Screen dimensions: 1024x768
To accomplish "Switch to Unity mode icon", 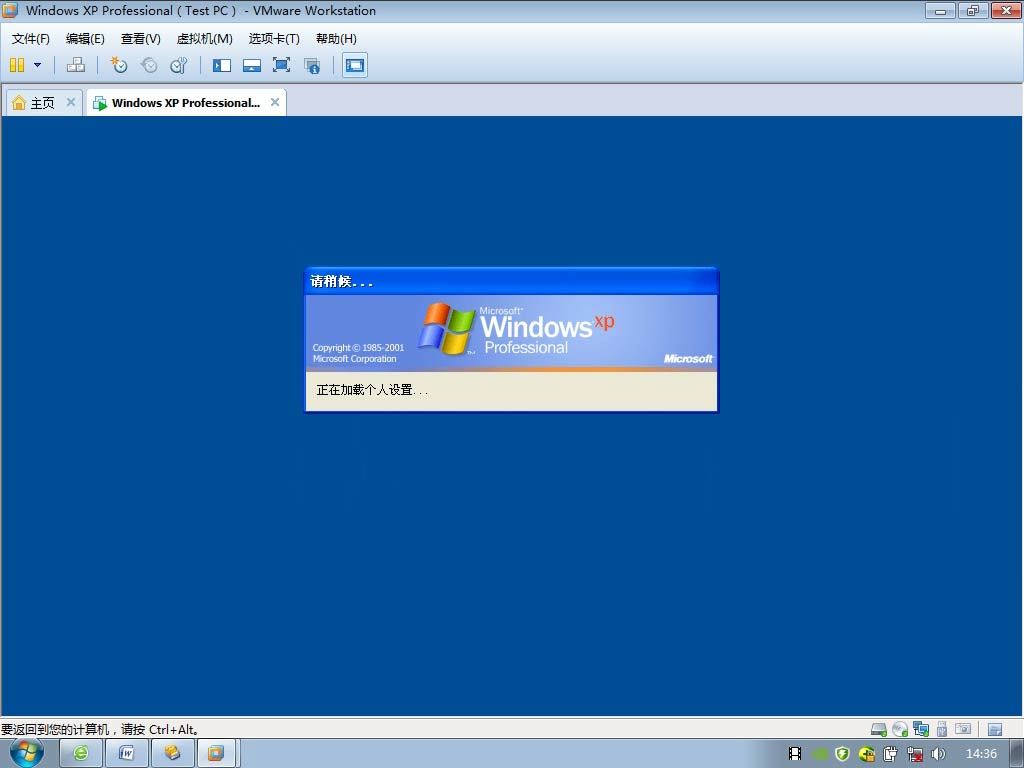I will [312, 65].
